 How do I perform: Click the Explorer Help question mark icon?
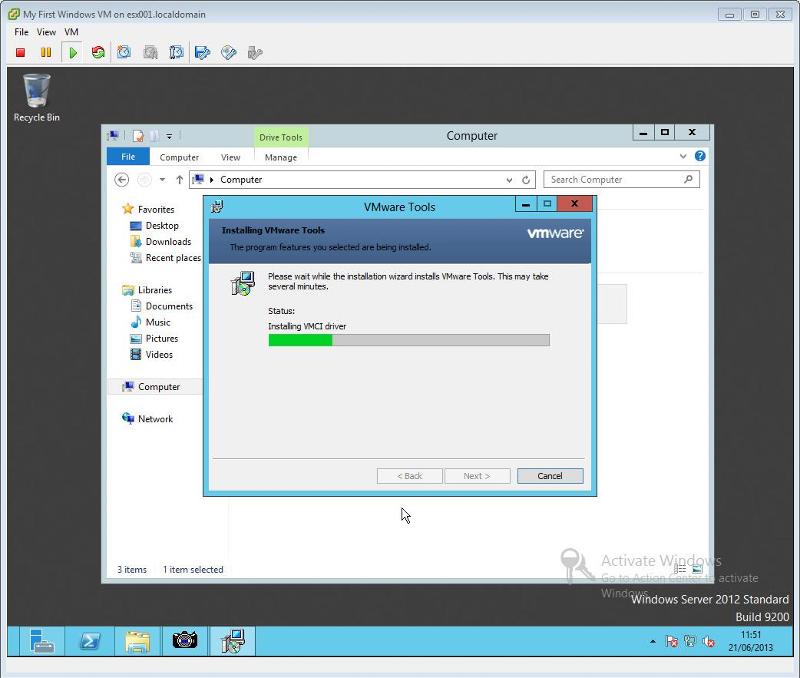point(700,156)
